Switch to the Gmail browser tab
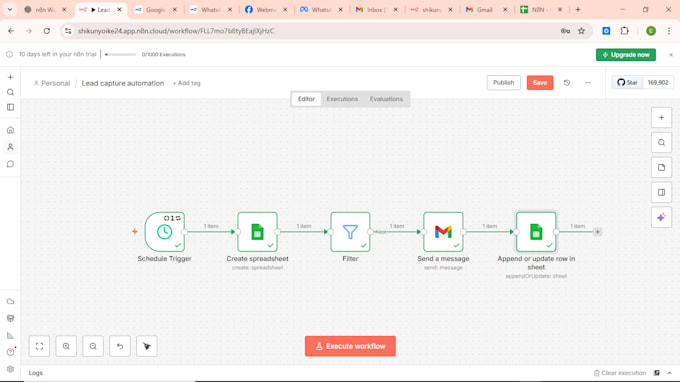Image resolution: width=680 pixels, height=382 pixels. tap(486, 10)
